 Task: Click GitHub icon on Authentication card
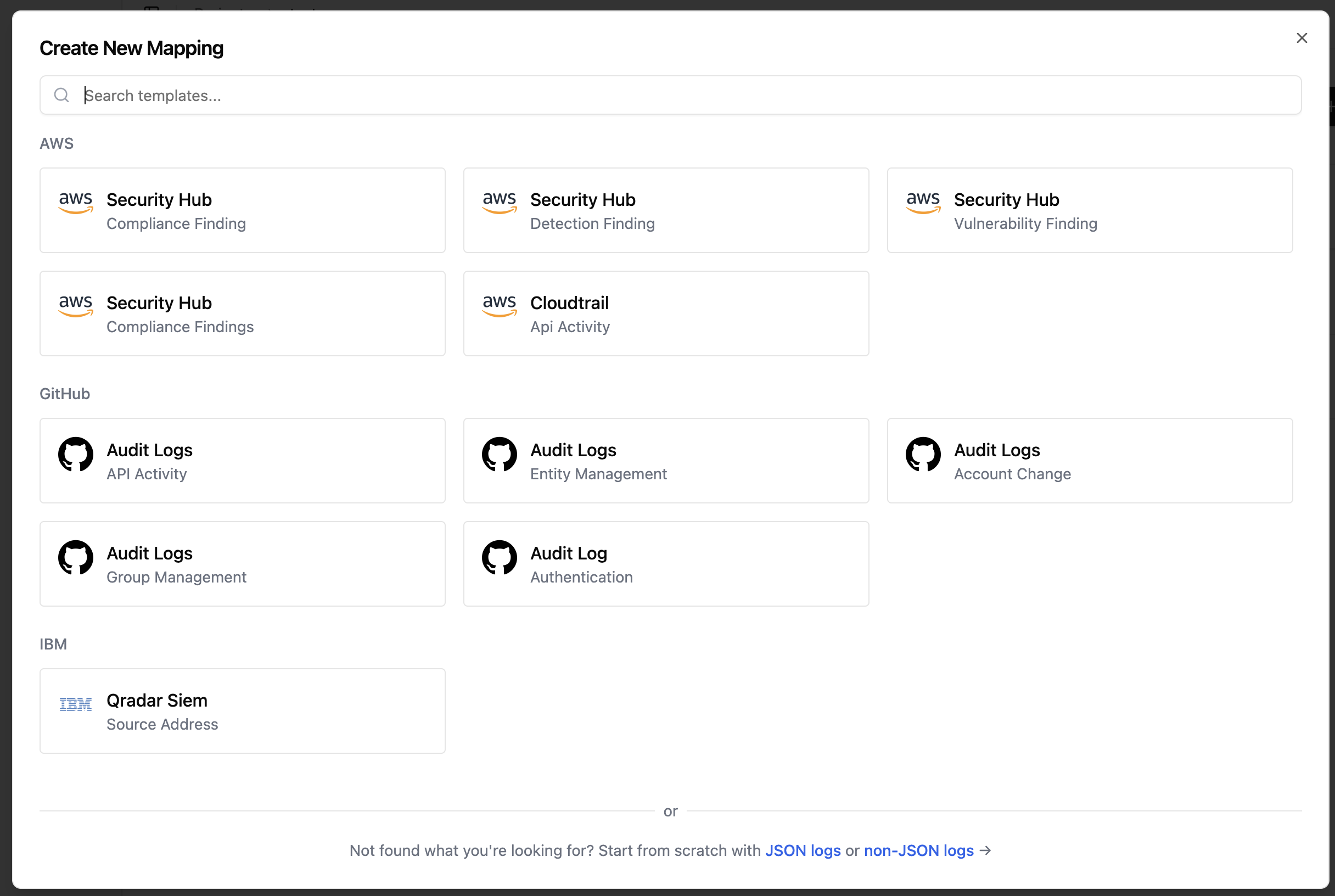[x=500, y=557]
